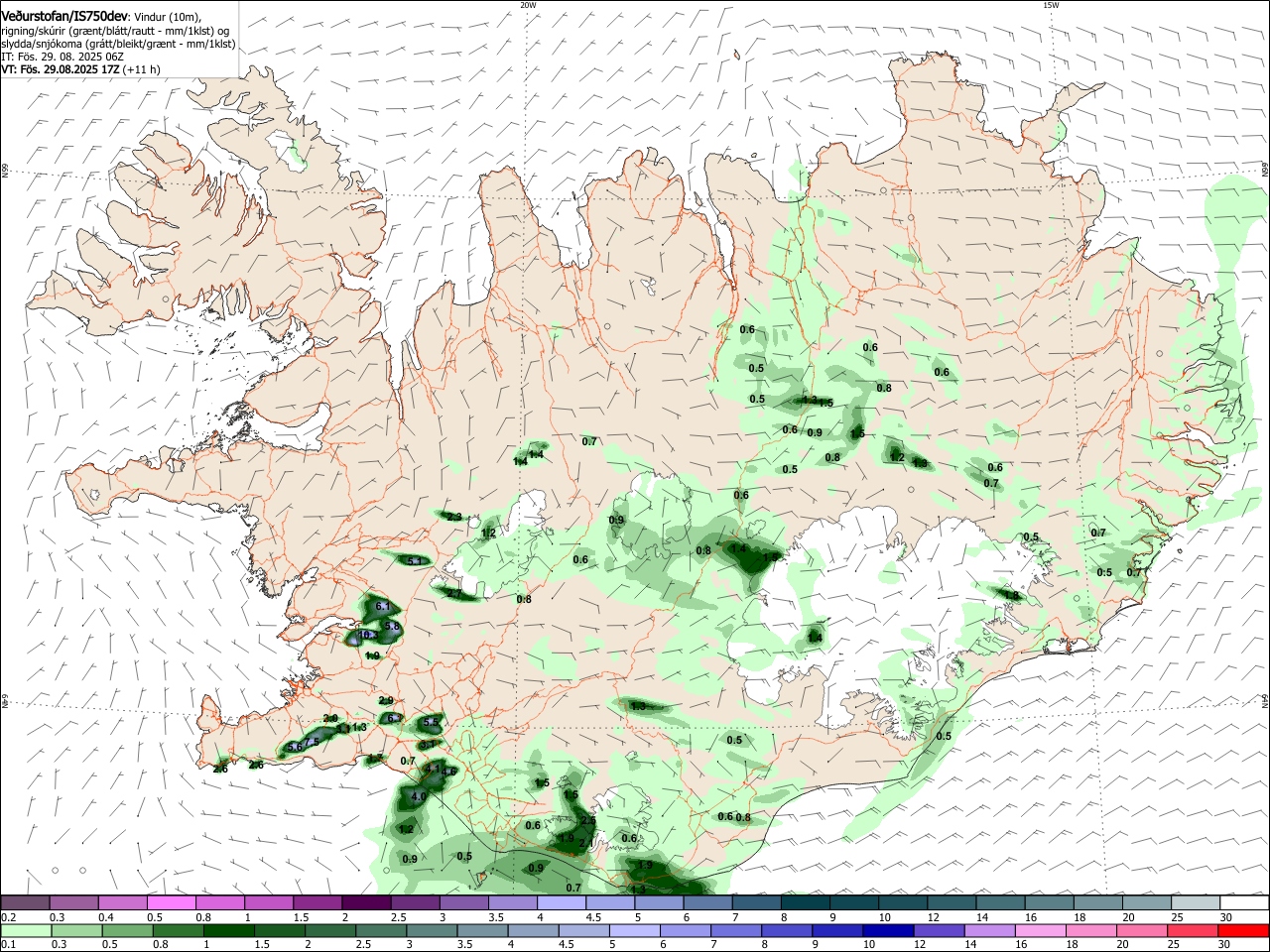Click the medium green swatch right of 0.5, lower legend row
This screenshot has height=952, width=1270.
tap(127, 930)
